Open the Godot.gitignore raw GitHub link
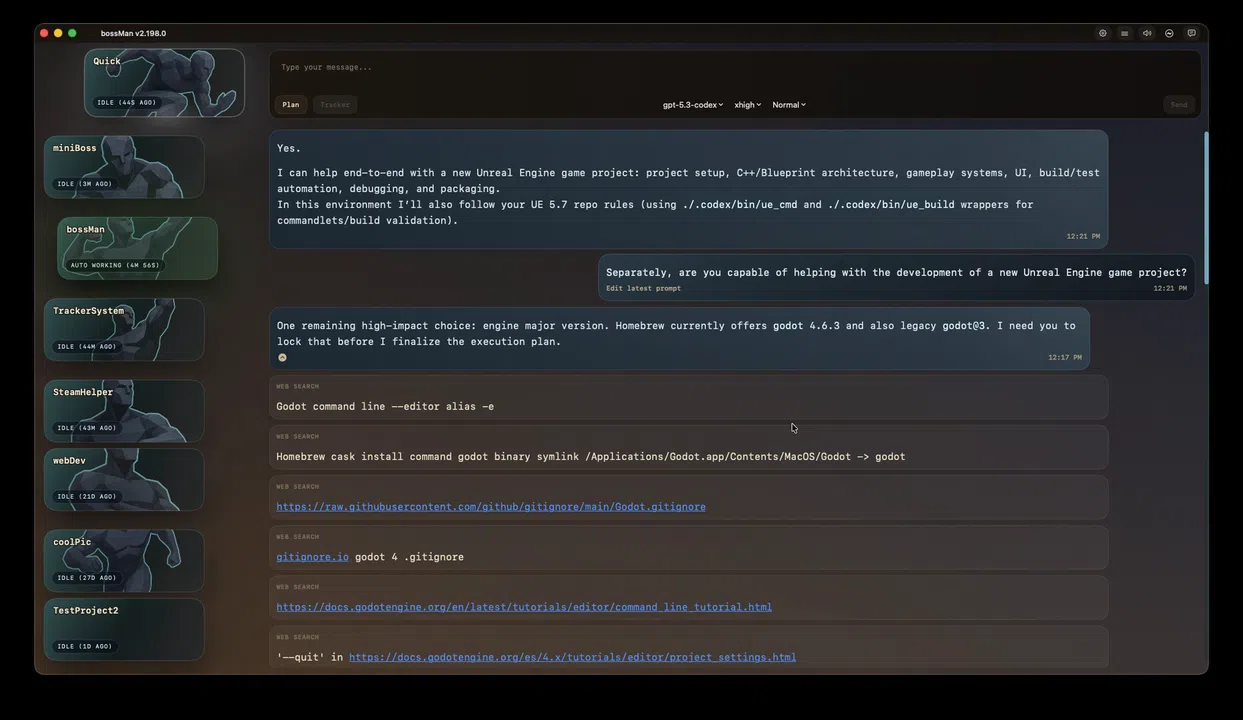Viewport: 1243px width, 720px height. (x=491, y=507)
